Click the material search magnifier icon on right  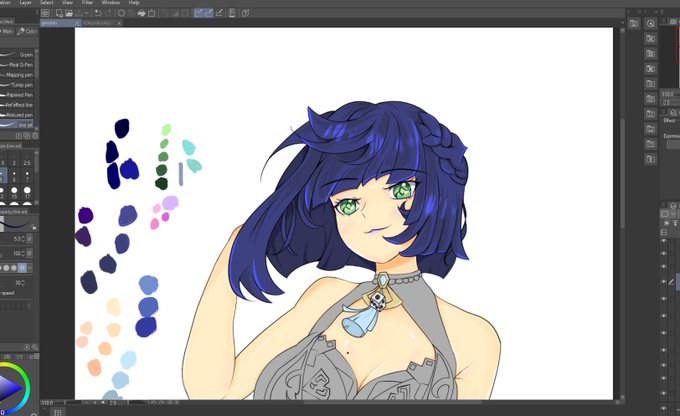tap(651, 24)
